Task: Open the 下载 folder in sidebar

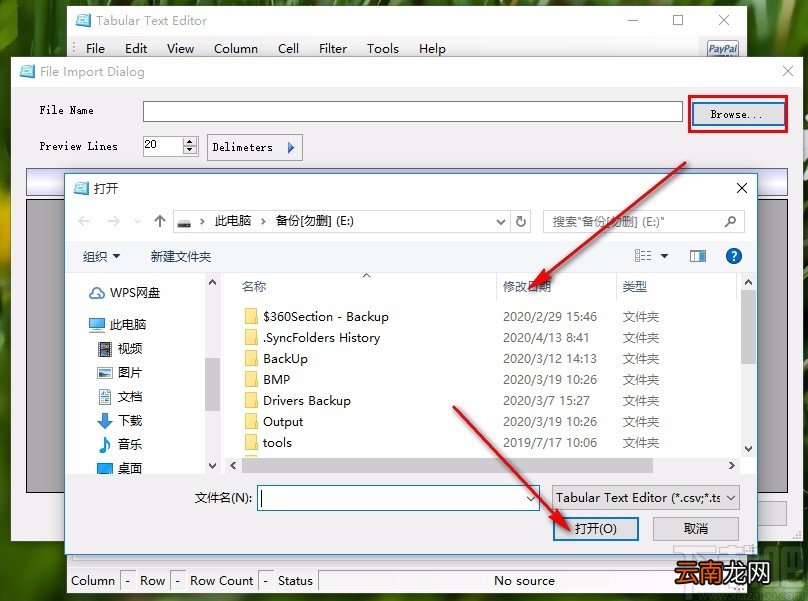Action: [120, 421]
